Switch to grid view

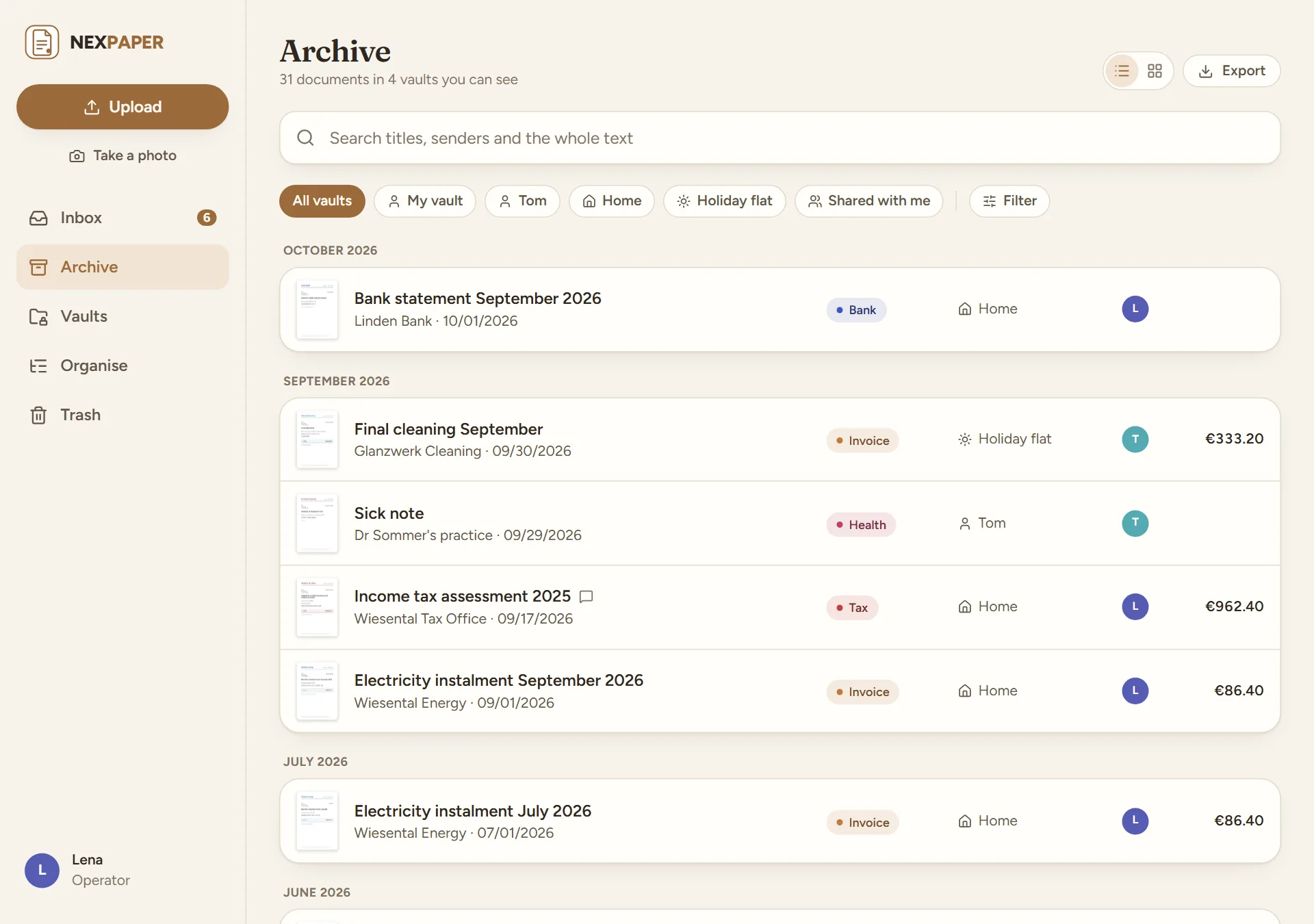(x=1155, y=70)
